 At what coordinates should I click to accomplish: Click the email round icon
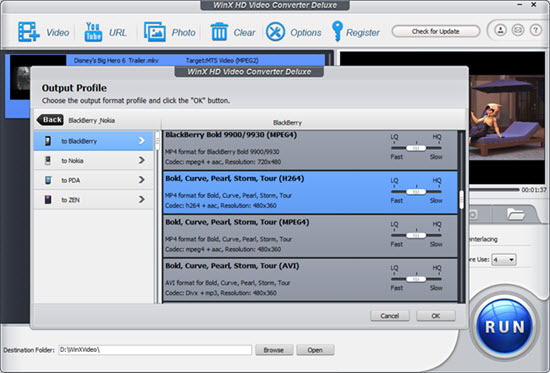[518, 30]
